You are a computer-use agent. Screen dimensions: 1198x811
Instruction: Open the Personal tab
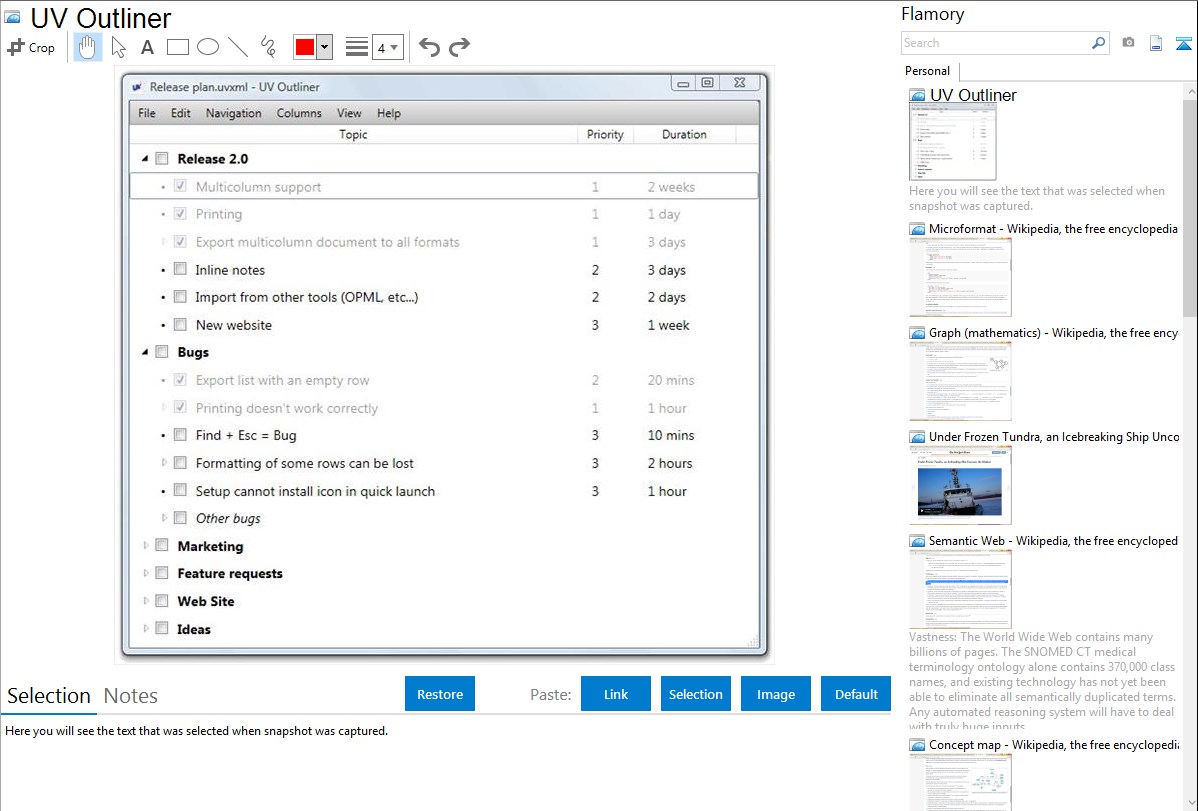pos(927,71)
